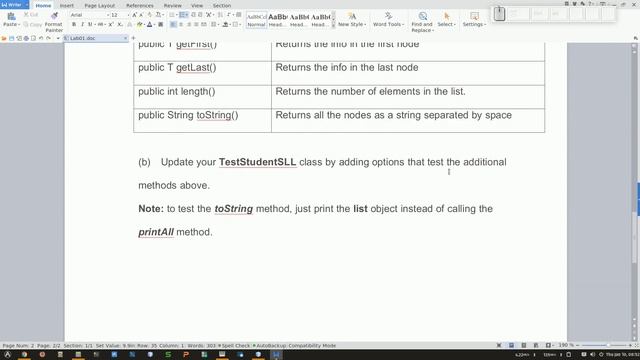Open the Word Tools menu

click(388, 19)
